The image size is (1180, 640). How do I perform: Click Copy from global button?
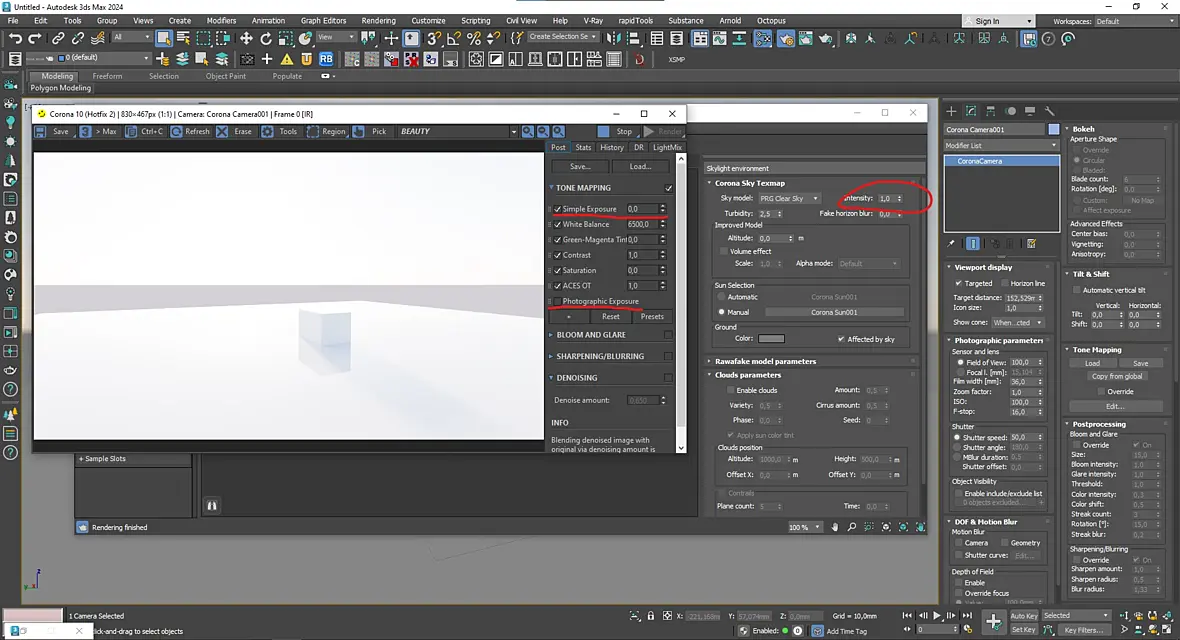coord(1117,376)
